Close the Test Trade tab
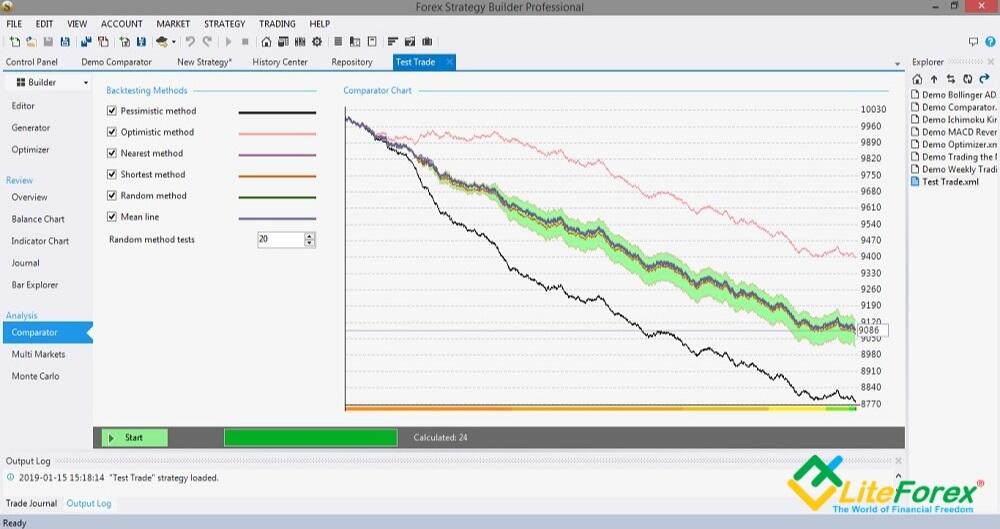The width and height of the screenshot is (1000, 529). coord(450,62)
